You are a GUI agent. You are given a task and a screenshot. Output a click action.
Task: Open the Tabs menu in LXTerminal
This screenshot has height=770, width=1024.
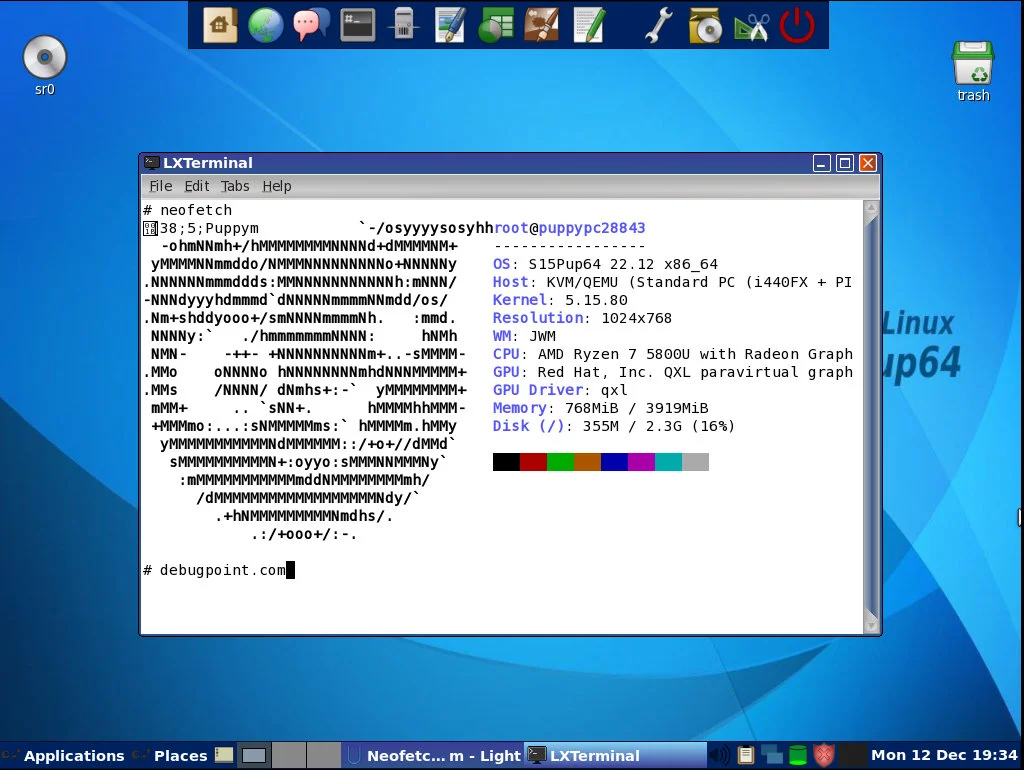(x=235, y=186)
